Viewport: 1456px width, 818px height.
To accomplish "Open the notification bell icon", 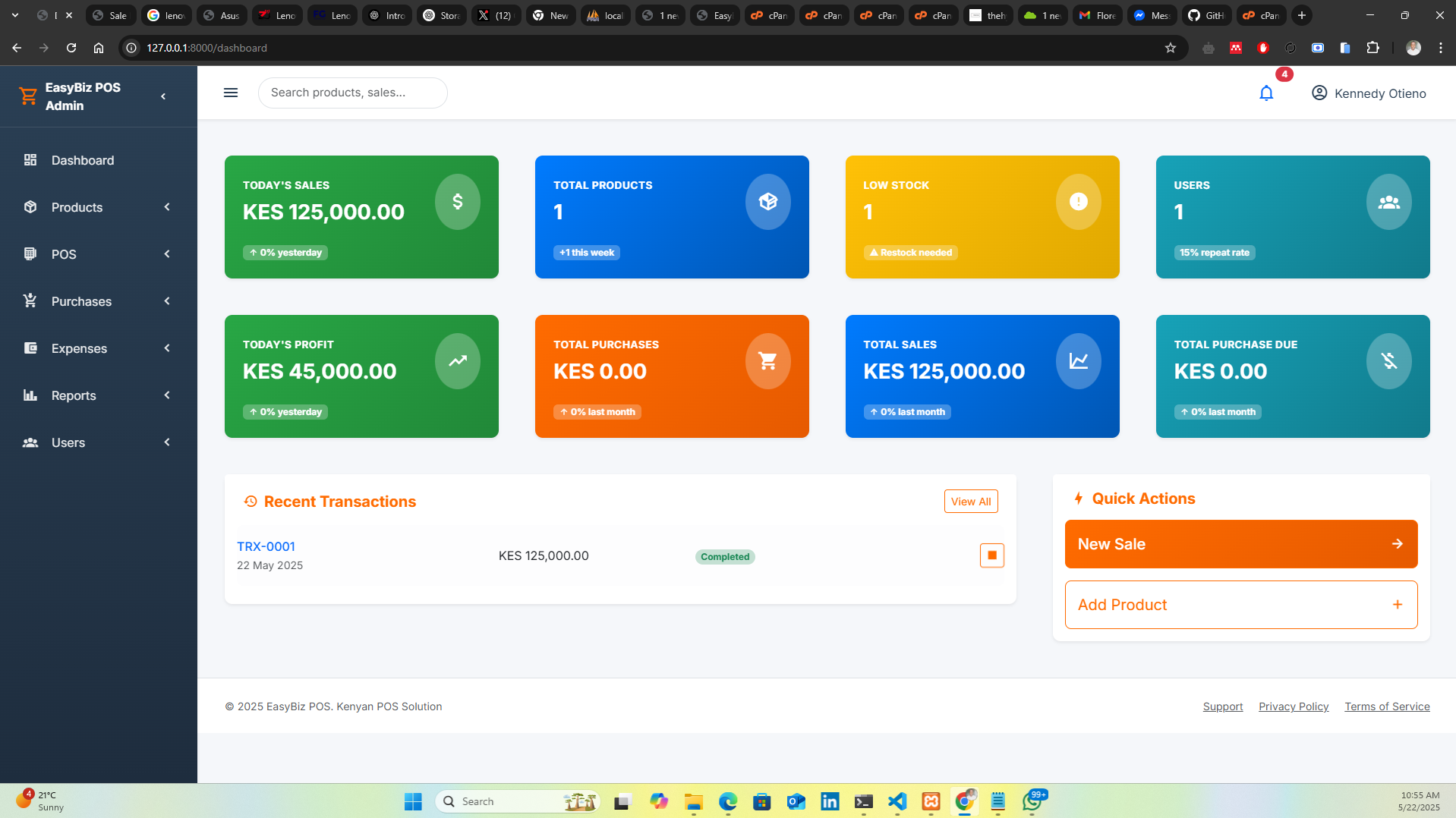I will [x=1265, y=93].
